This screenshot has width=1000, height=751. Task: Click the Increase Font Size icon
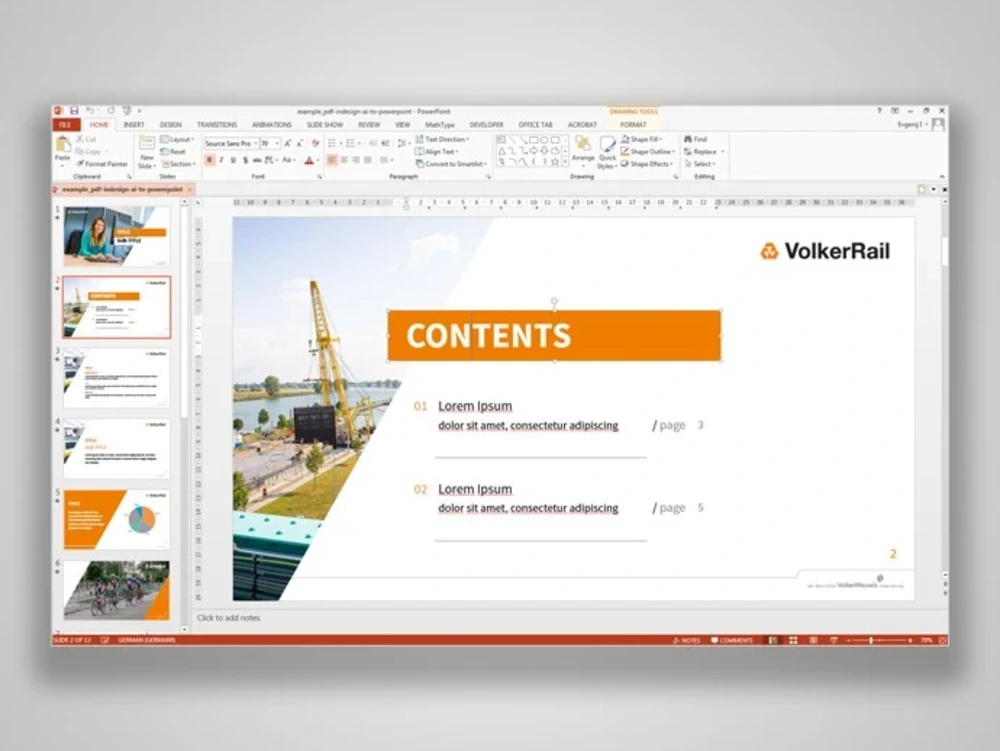click(288, 143)
